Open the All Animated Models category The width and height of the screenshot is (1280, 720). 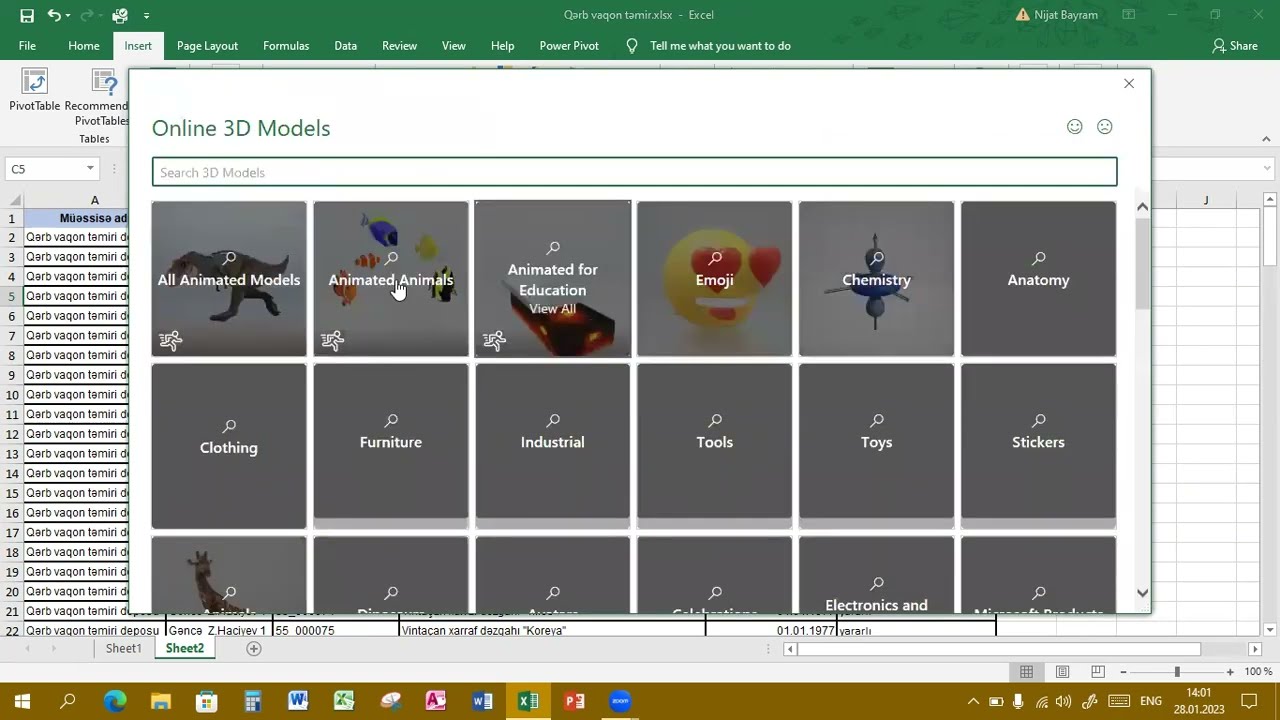tap(229, 279)
